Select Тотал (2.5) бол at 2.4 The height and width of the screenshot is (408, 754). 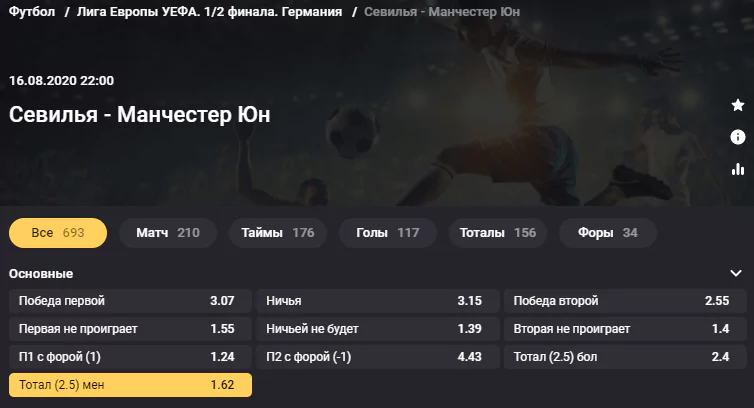pyautogui.click(x=626, y=357)
